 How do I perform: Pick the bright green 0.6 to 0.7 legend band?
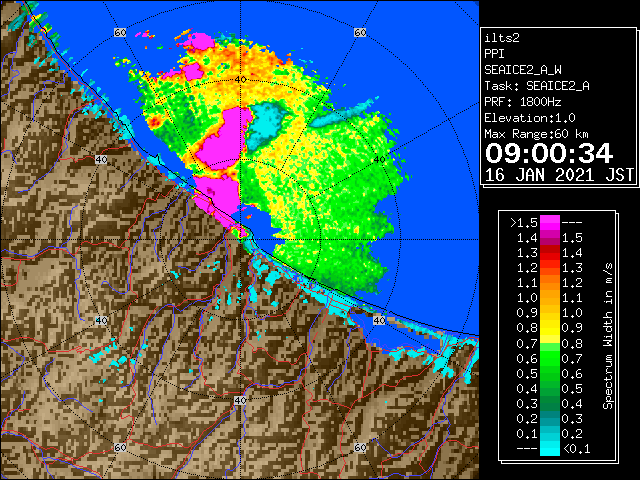point(550,358)
